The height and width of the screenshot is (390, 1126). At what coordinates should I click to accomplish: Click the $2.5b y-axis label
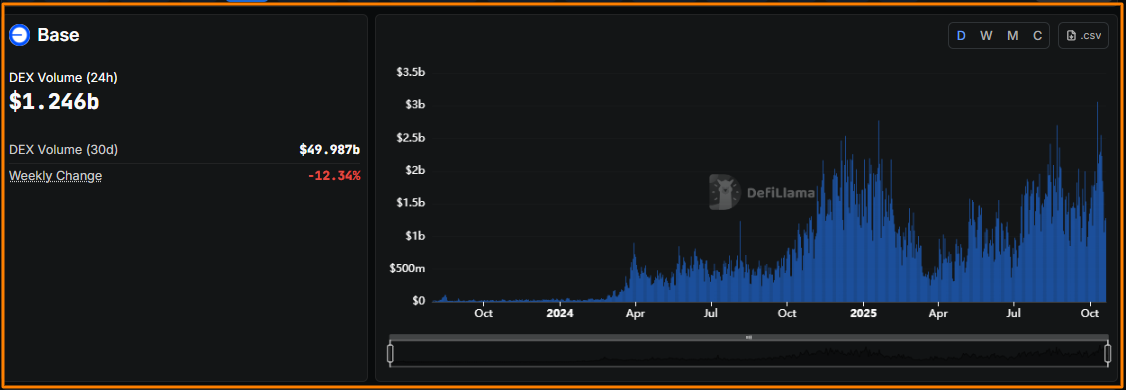tap(410, 138)
